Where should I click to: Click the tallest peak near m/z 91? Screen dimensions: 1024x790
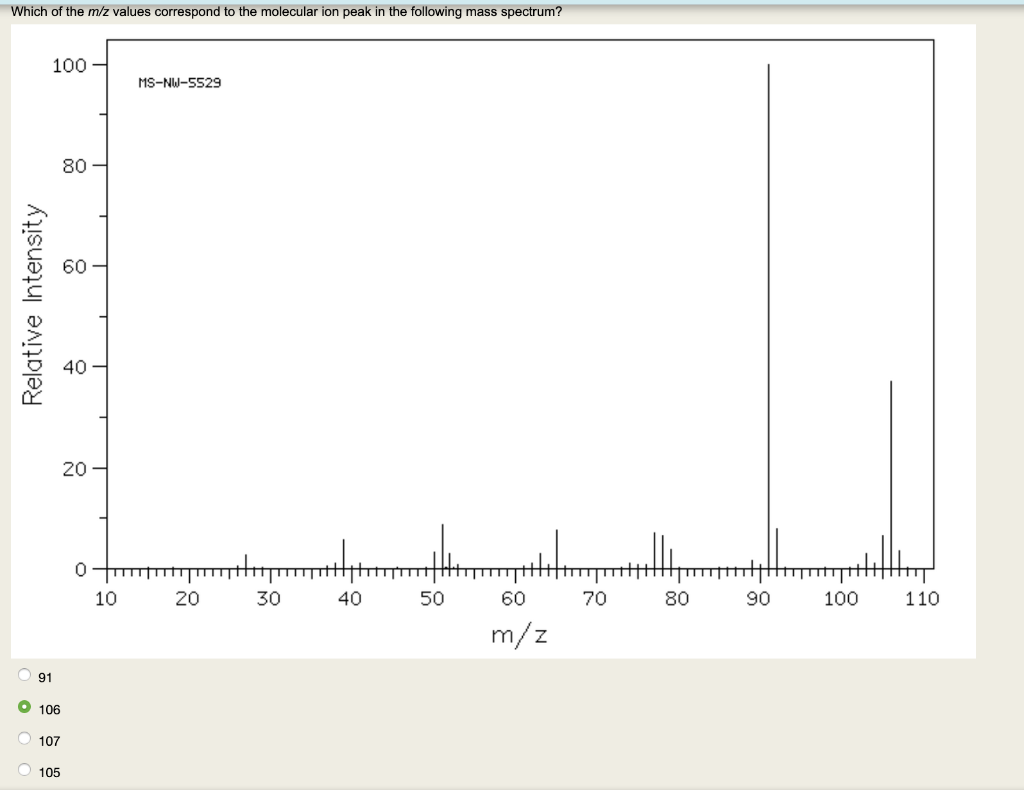(x=768, y=300)
